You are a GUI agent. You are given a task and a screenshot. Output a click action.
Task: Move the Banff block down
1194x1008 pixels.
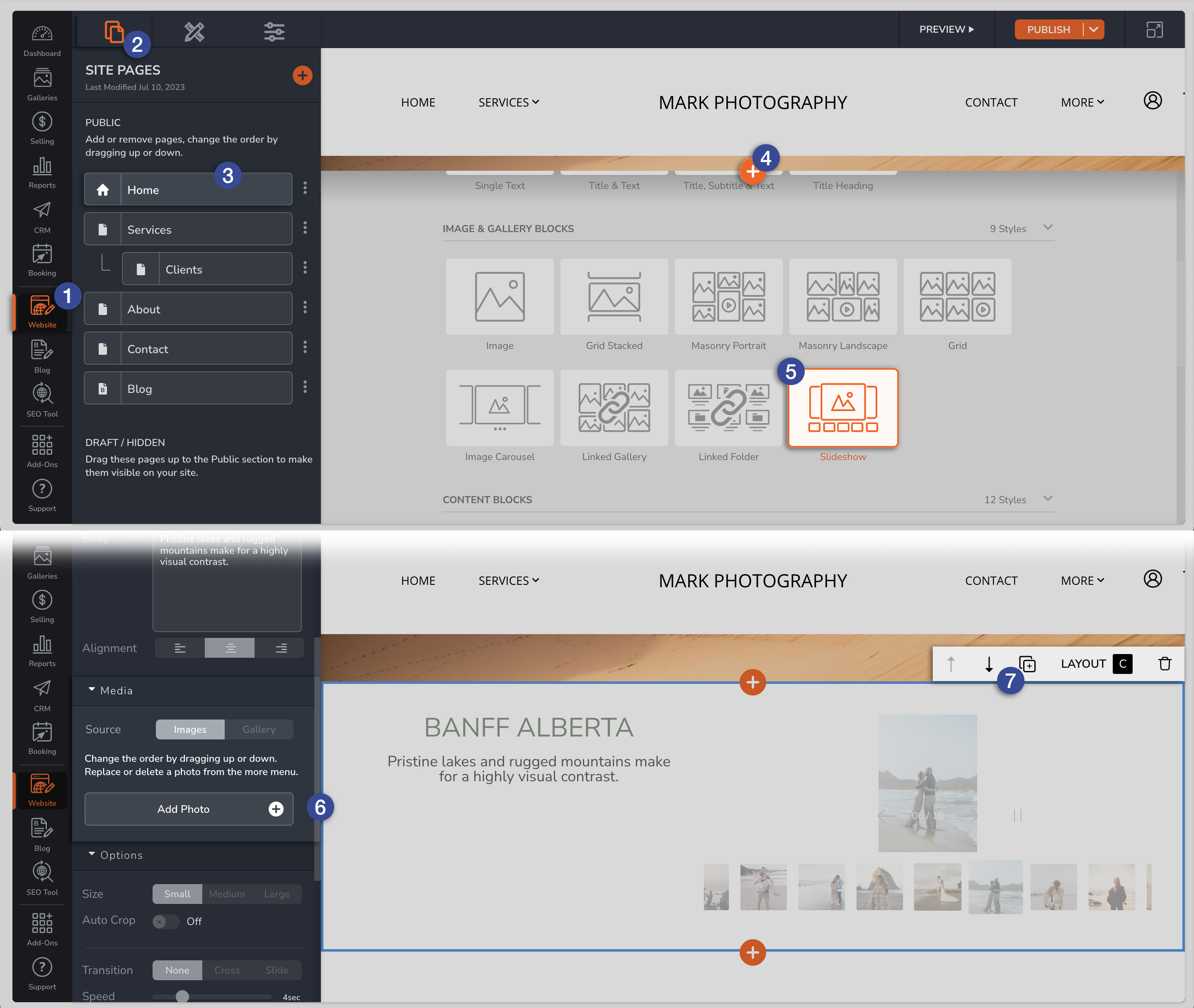pyautogui.click(x=989, y=664)
